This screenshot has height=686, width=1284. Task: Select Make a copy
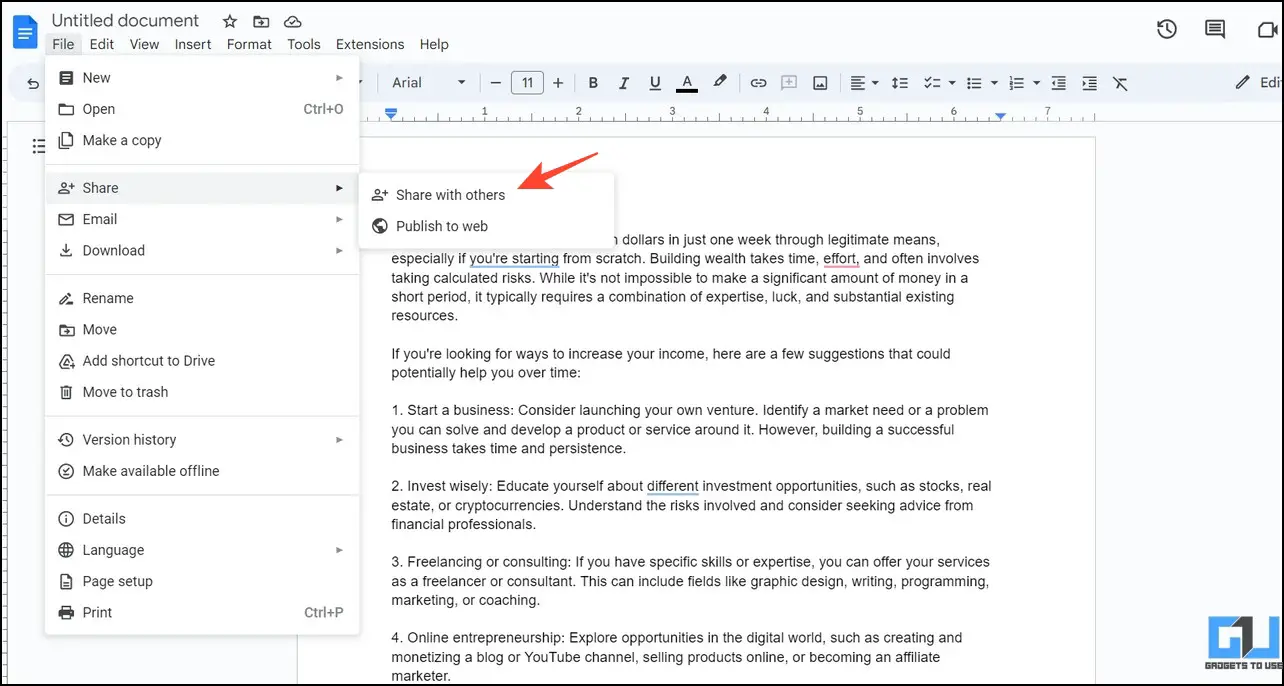pyautogui.click(x=202, y=140)
